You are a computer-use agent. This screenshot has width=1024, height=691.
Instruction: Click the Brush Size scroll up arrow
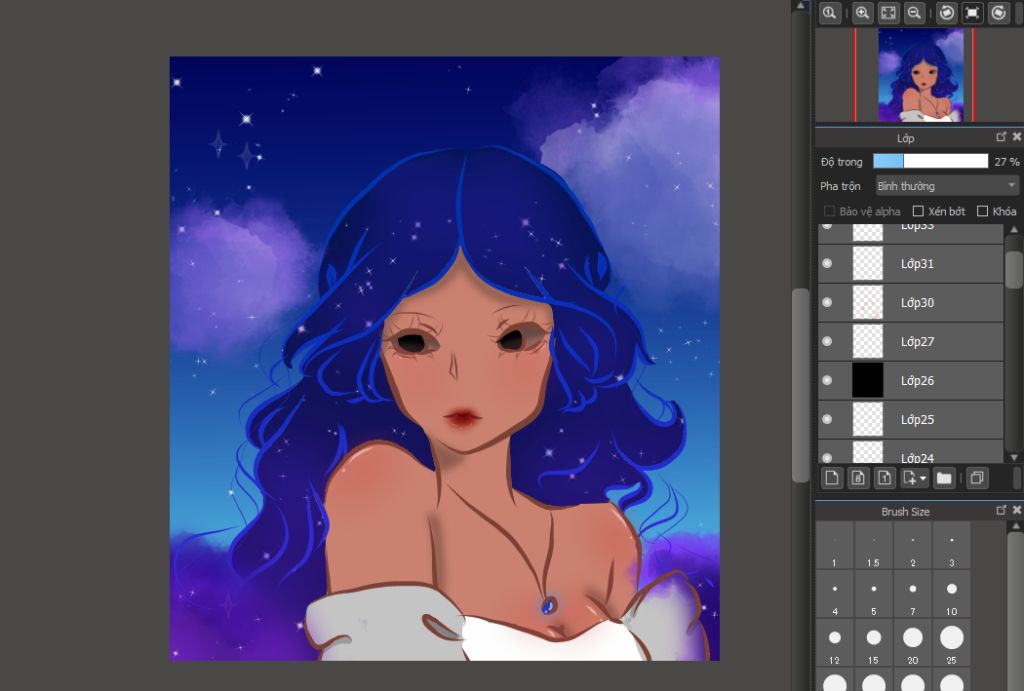click(1016, 526)
